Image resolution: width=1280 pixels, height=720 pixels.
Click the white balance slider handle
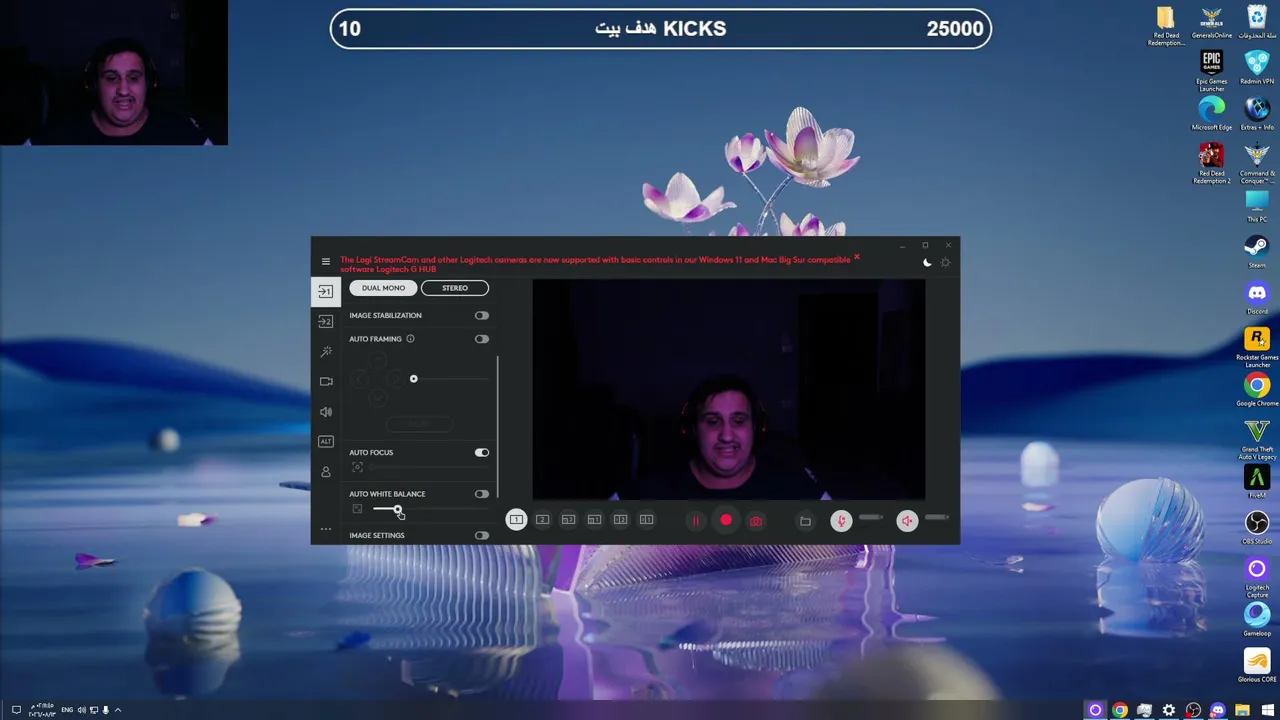397,510
